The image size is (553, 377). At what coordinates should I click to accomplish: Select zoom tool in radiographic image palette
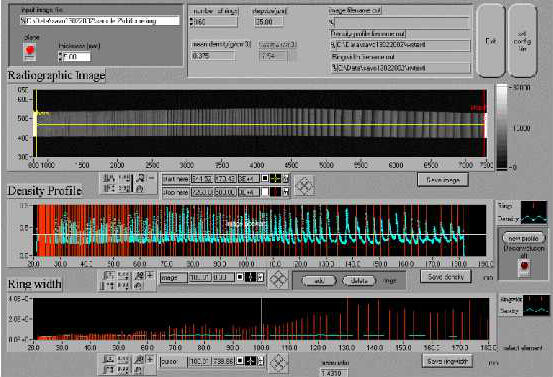140,178
